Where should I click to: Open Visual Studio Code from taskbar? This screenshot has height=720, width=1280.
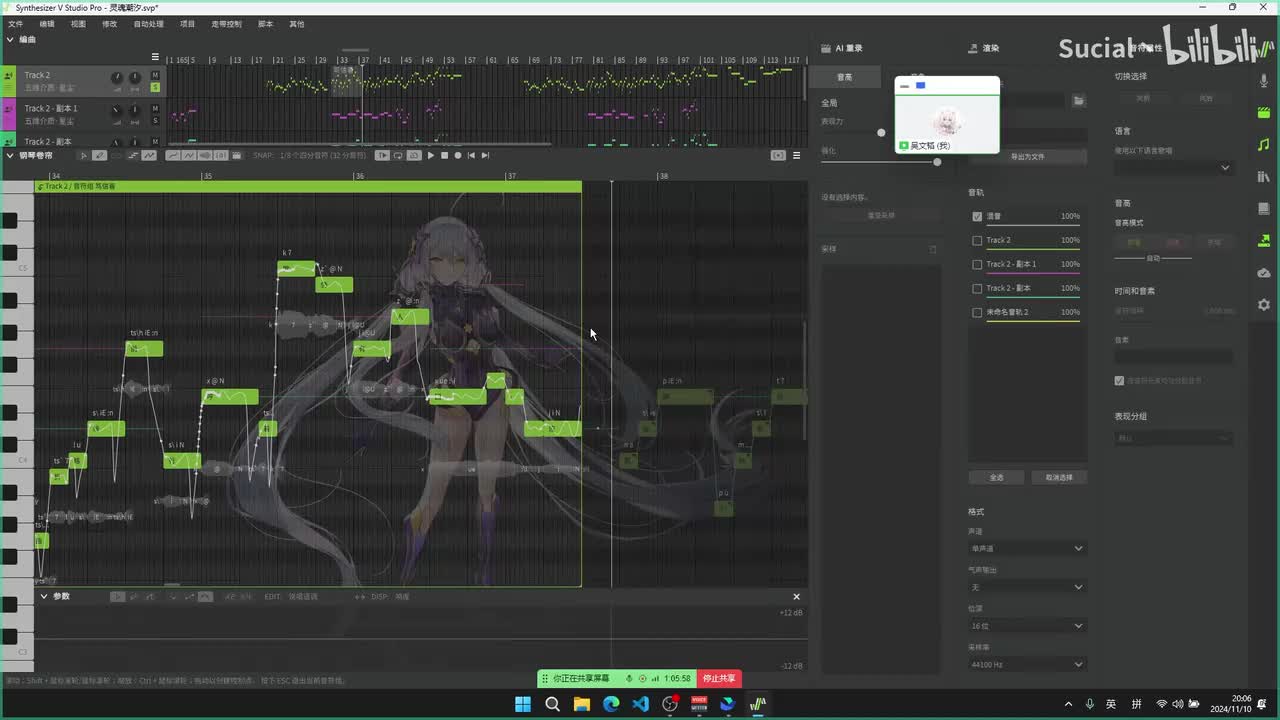[641, 704]
